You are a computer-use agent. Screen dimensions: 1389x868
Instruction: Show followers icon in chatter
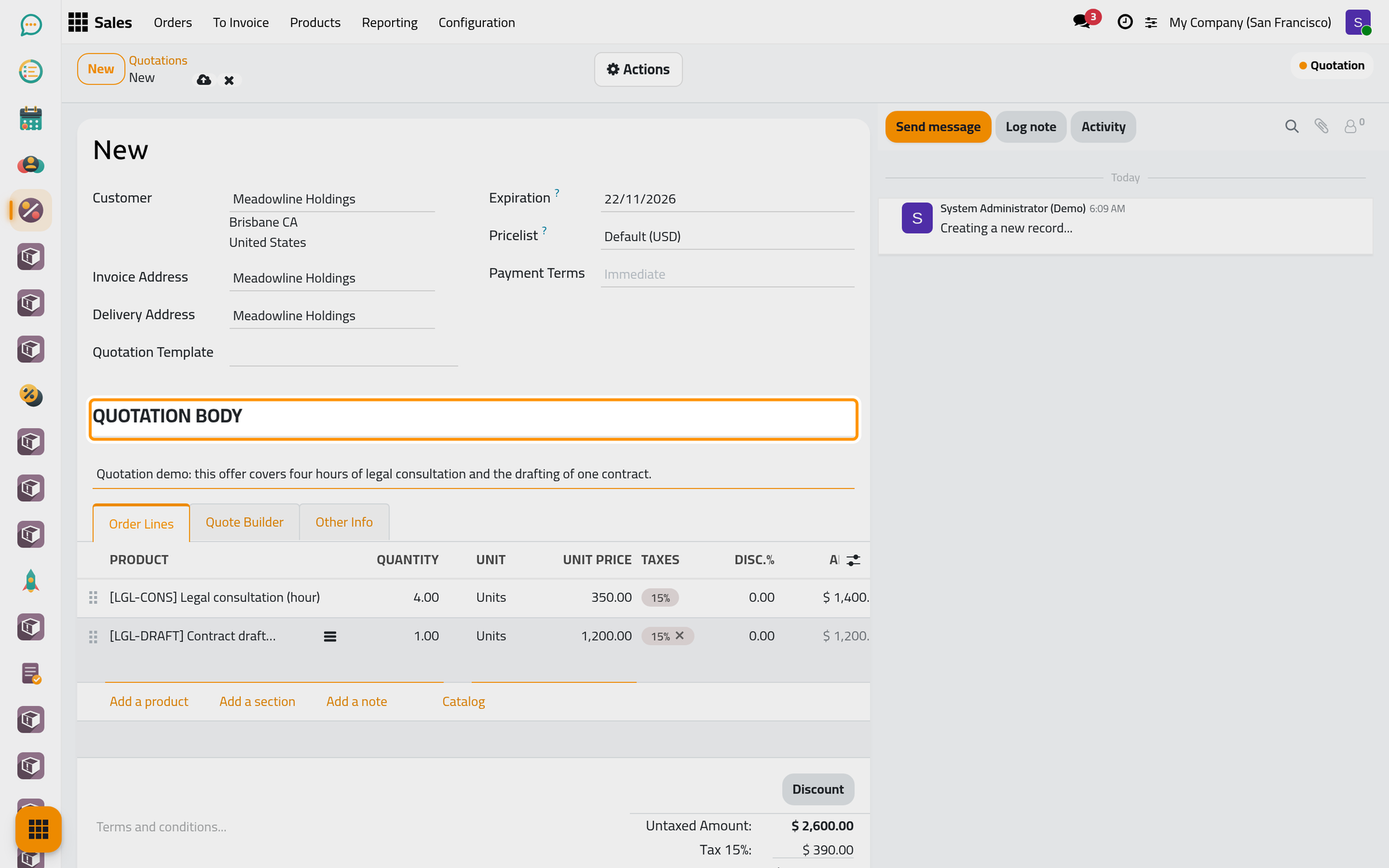(1354, 126)
